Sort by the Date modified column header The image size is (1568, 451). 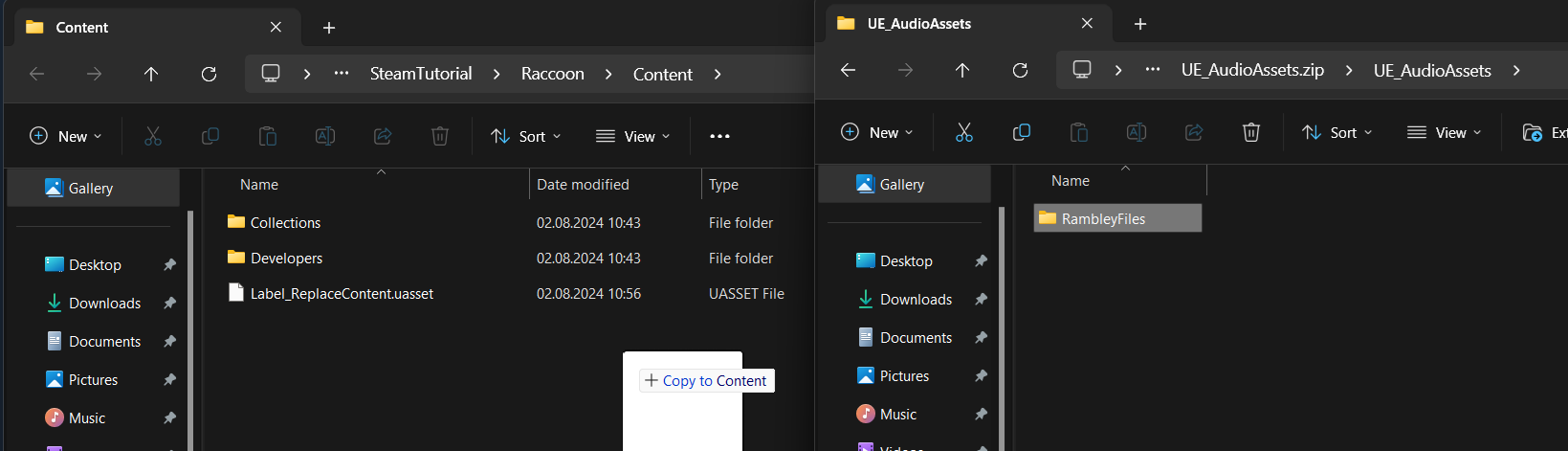pyautogui.click(x=583, y=185)
